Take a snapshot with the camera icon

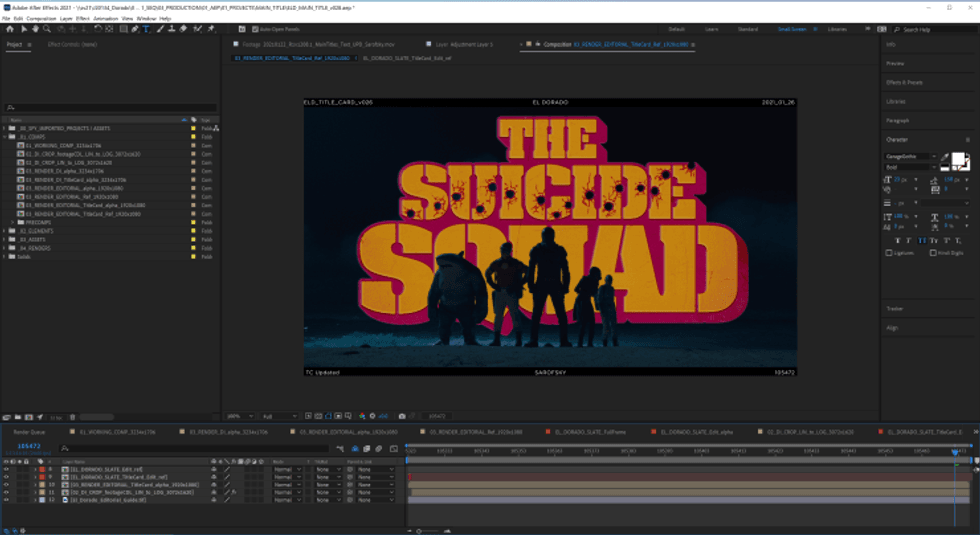[402, 416]
